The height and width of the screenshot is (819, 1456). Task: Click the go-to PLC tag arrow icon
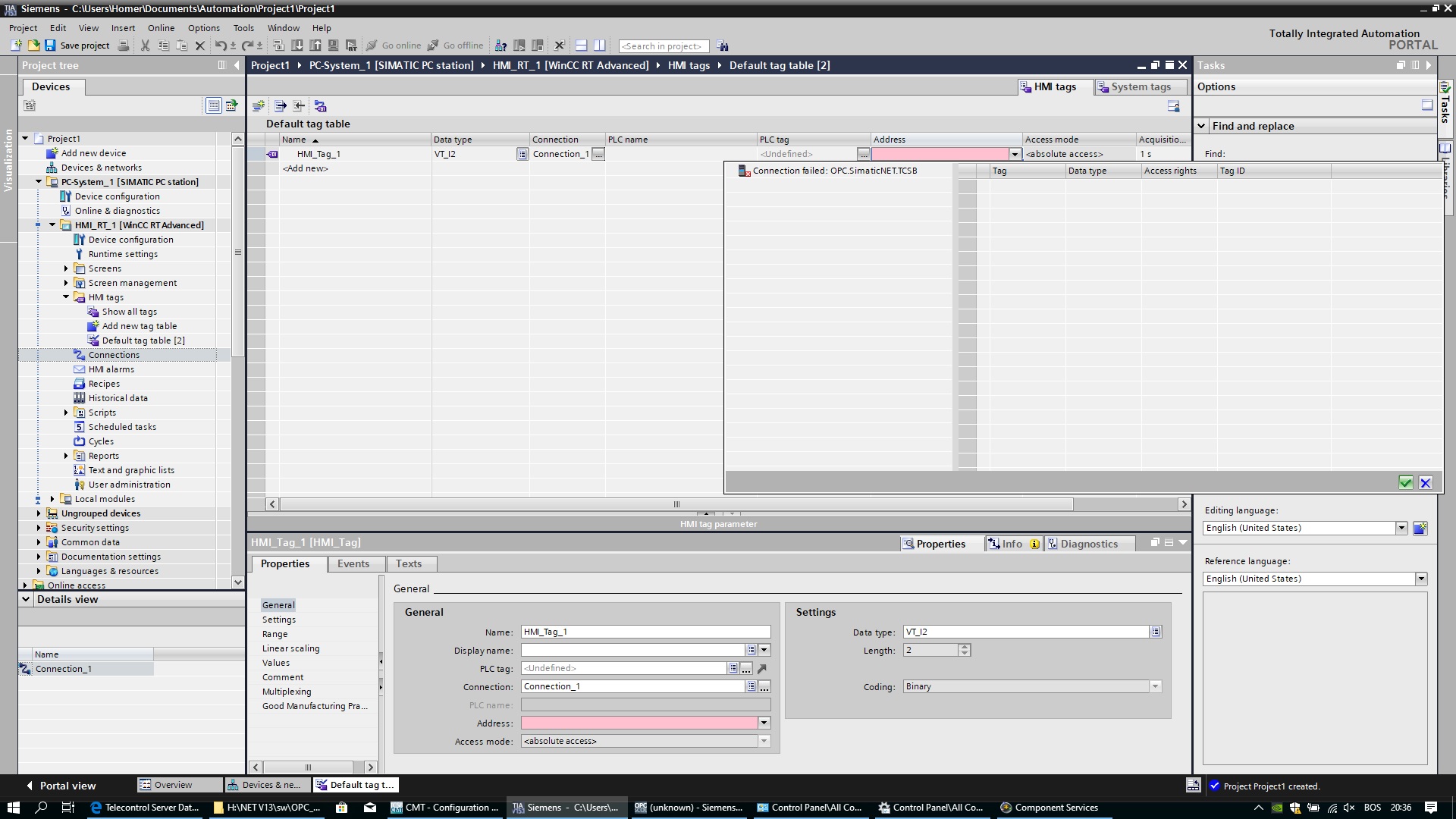[x=762, y=668]
